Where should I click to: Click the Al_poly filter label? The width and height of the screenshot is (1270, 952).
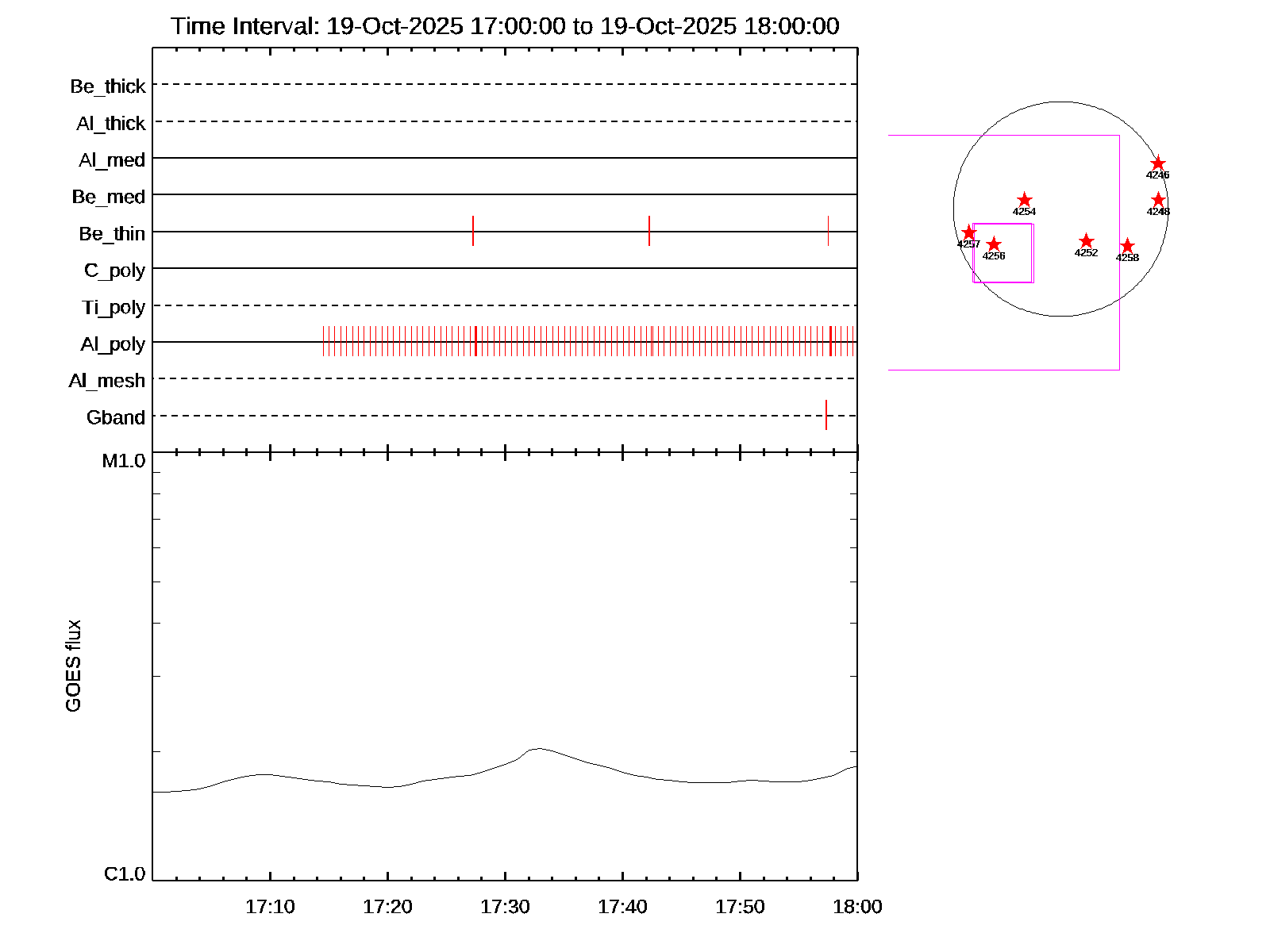pos(113,344)
